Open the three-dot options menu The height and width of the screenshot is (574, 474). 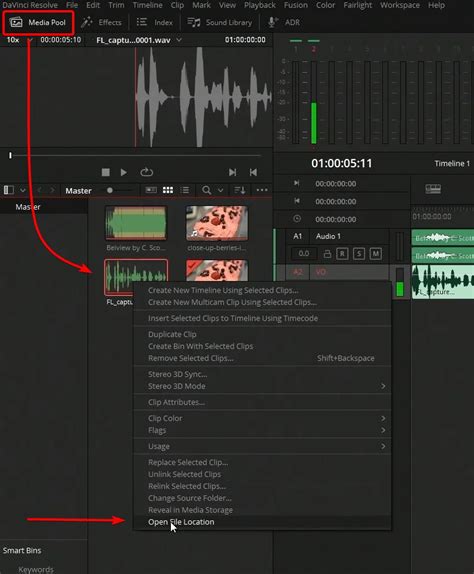[x=262, y=190]
